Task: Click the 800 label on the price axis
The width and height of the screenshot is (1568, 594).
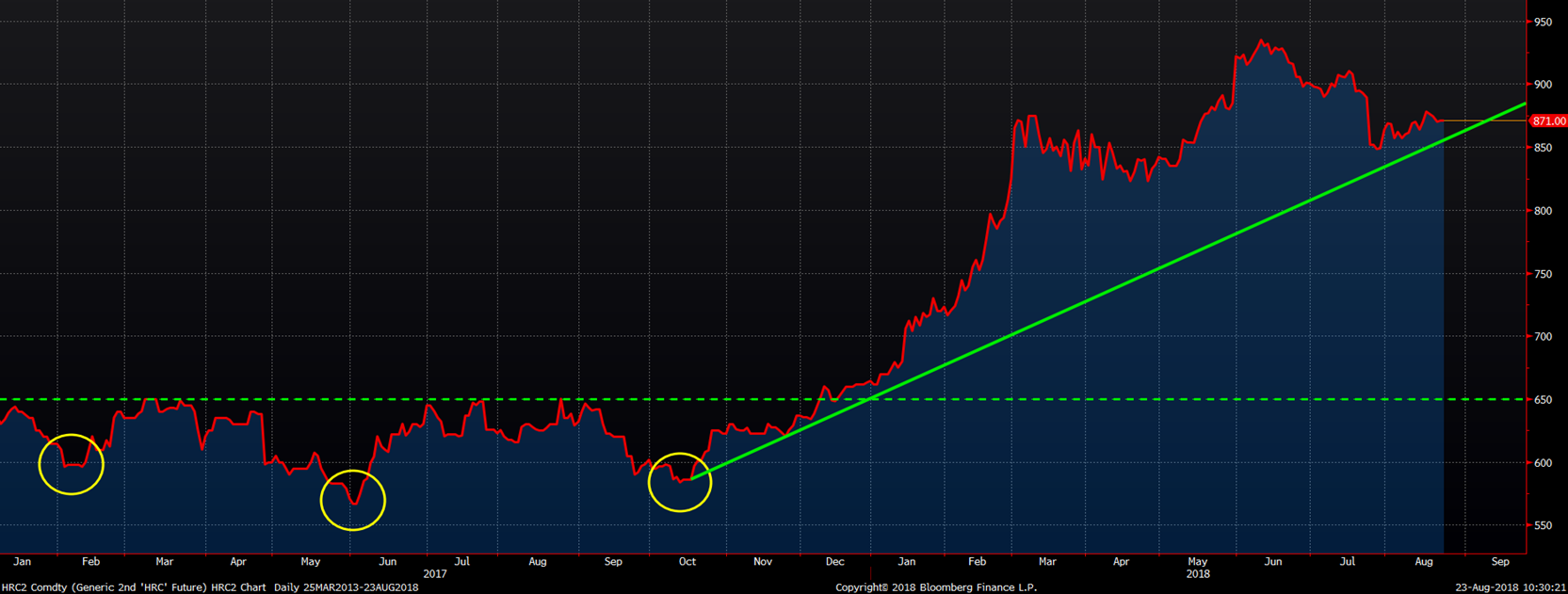Action: (1543, 211)
